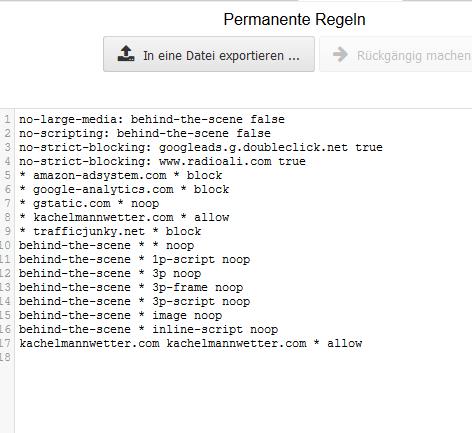Click the www.radioali.com rule line

pos(162,161)
